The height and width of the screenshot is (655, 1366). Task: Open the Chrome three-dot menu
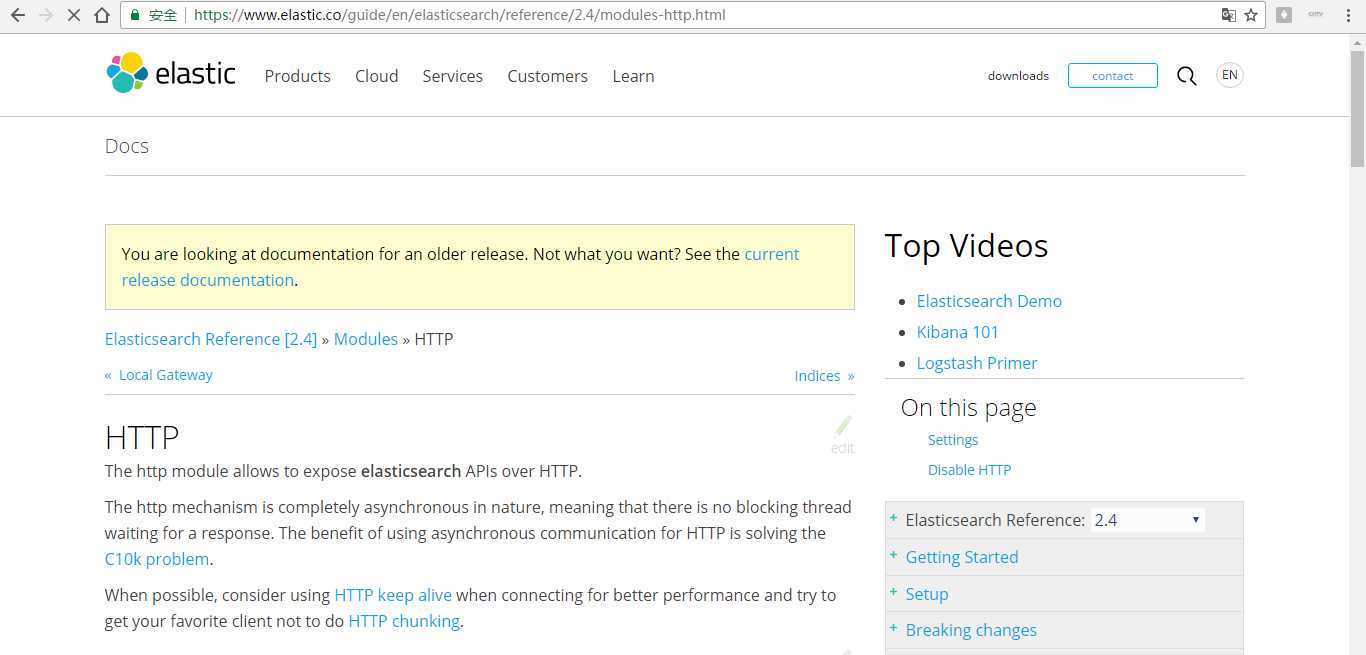1347,15
